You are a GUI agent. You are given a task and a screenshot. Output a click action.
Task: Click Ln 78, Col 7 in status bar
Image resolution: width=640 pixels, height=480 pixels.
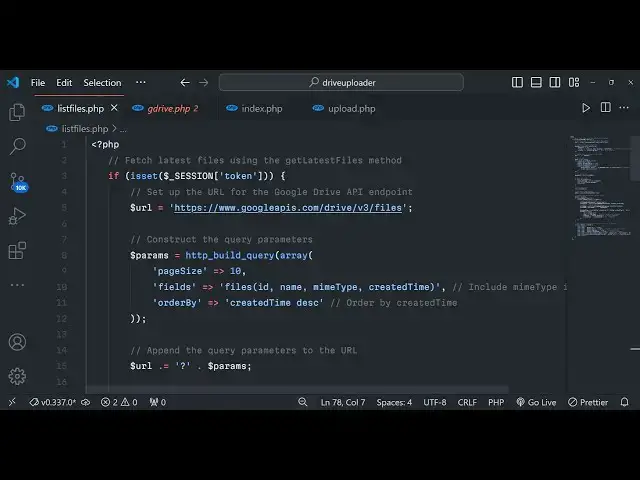343,402
